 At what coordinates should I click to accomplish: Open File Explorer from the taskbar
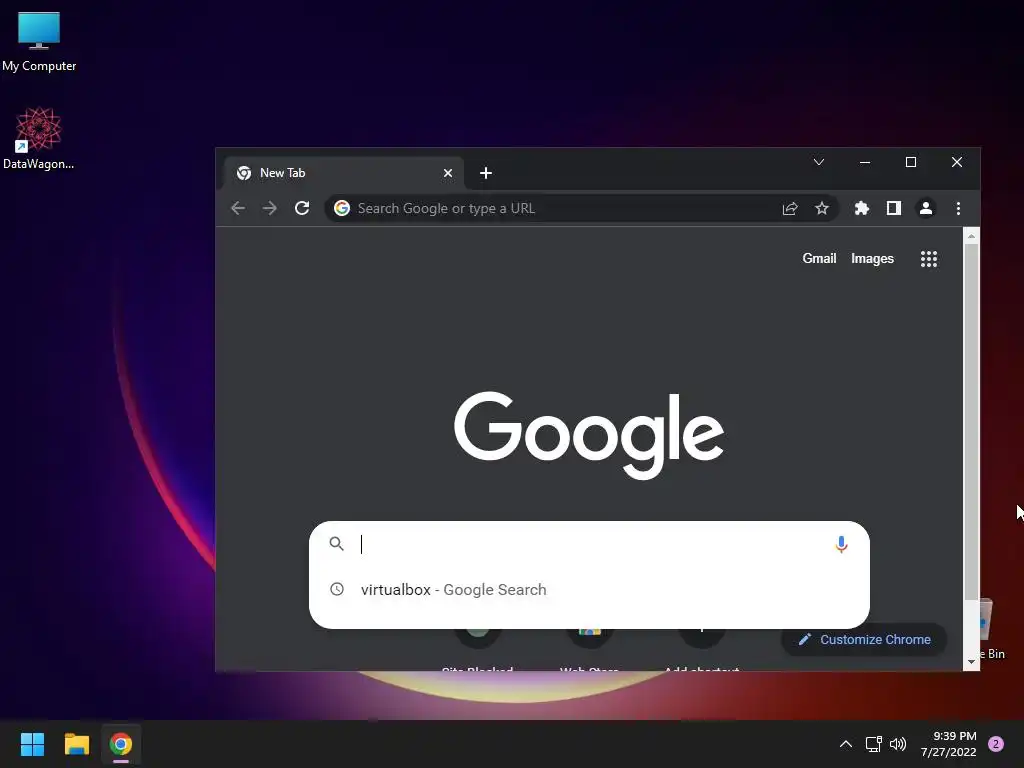(76, 744)
